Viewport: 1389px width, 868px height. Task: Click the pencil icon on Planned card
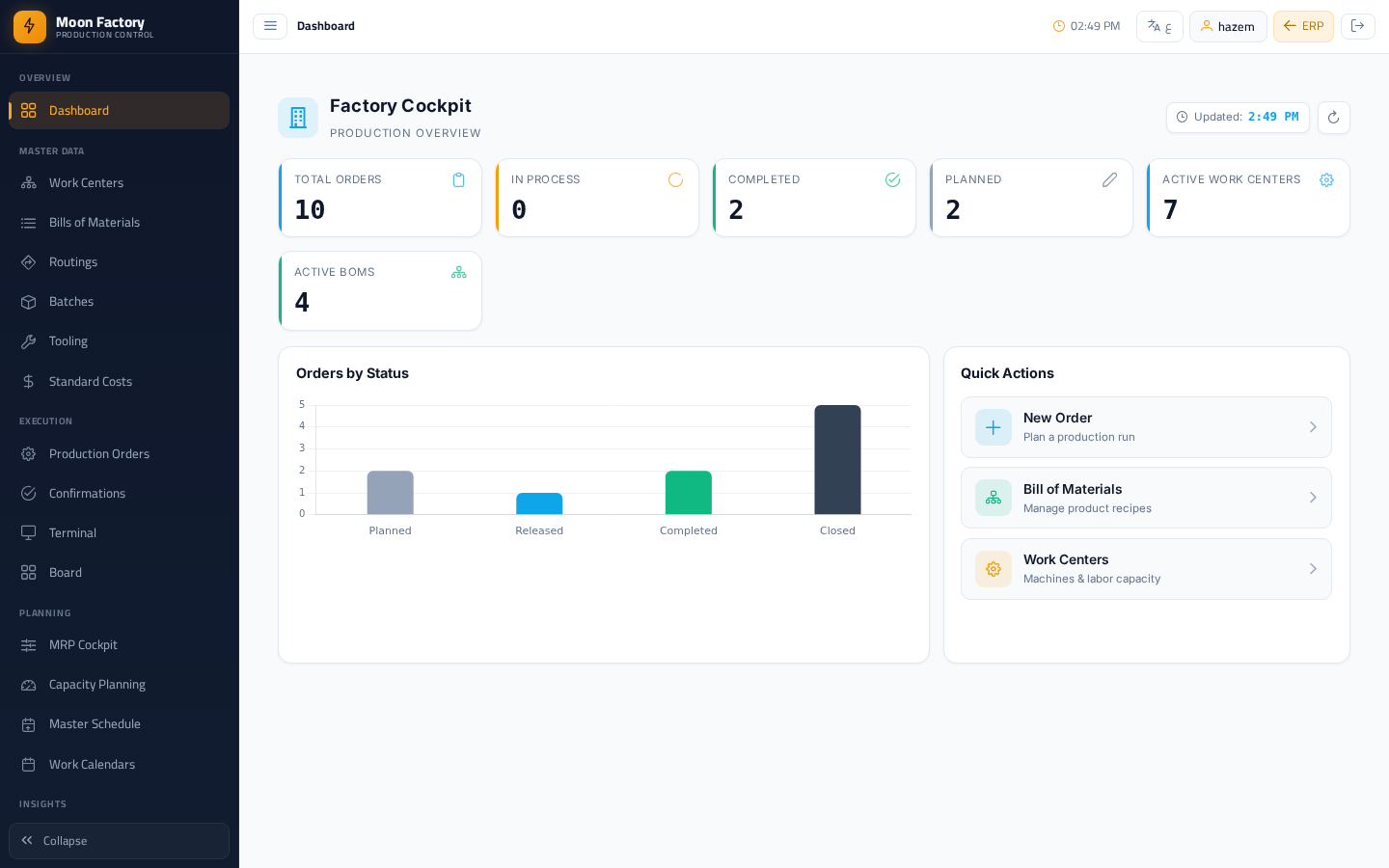(1109, 180)
